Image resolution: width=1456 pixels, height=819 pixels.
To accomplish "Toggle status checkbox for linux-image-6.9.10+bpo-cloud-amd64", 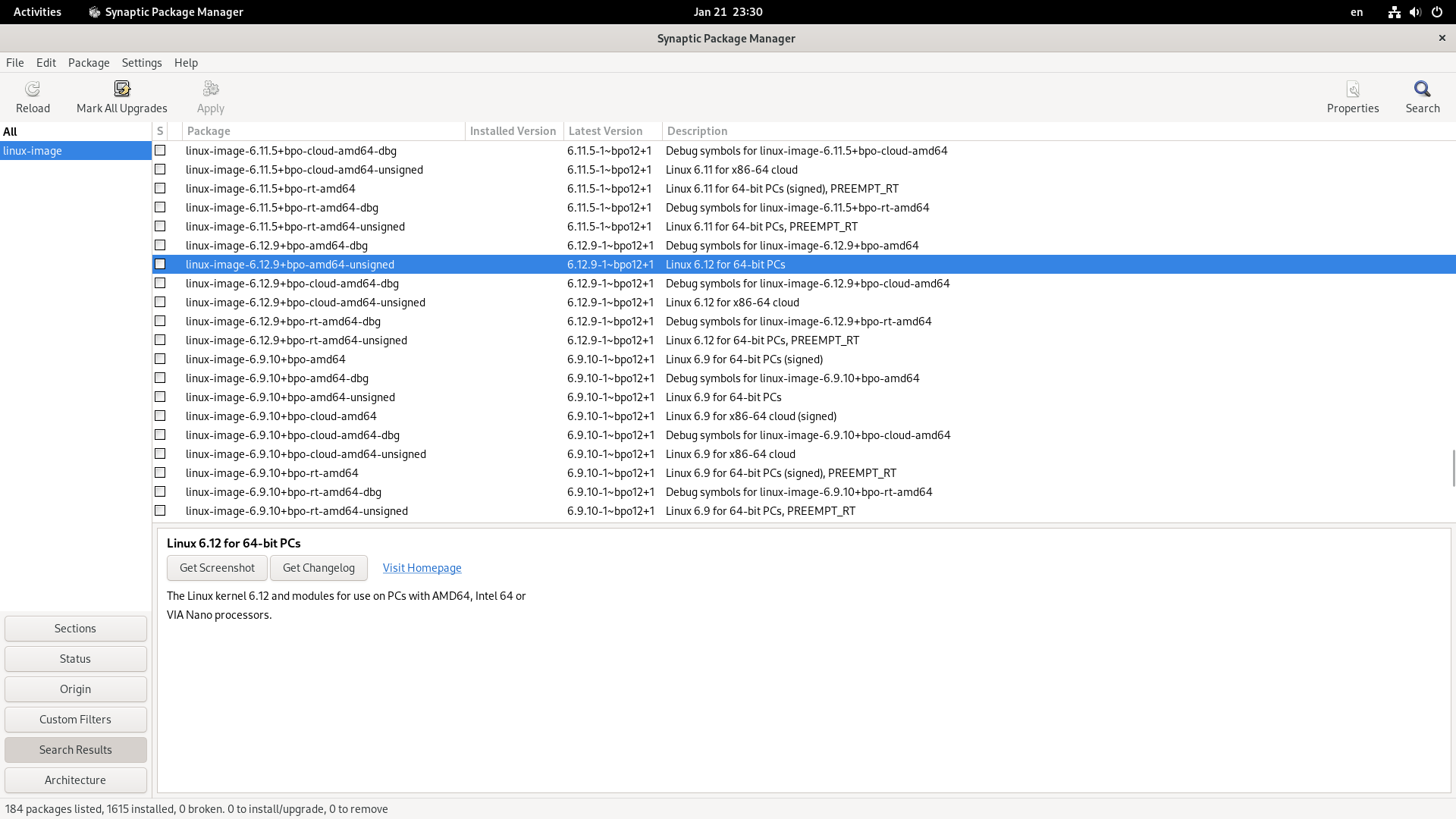I will (x=160, y=416).
